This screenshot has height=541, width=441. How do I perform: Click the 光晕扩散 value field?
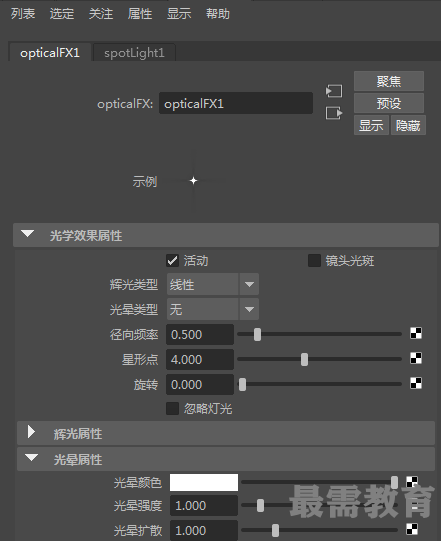[x=204, y=530]
